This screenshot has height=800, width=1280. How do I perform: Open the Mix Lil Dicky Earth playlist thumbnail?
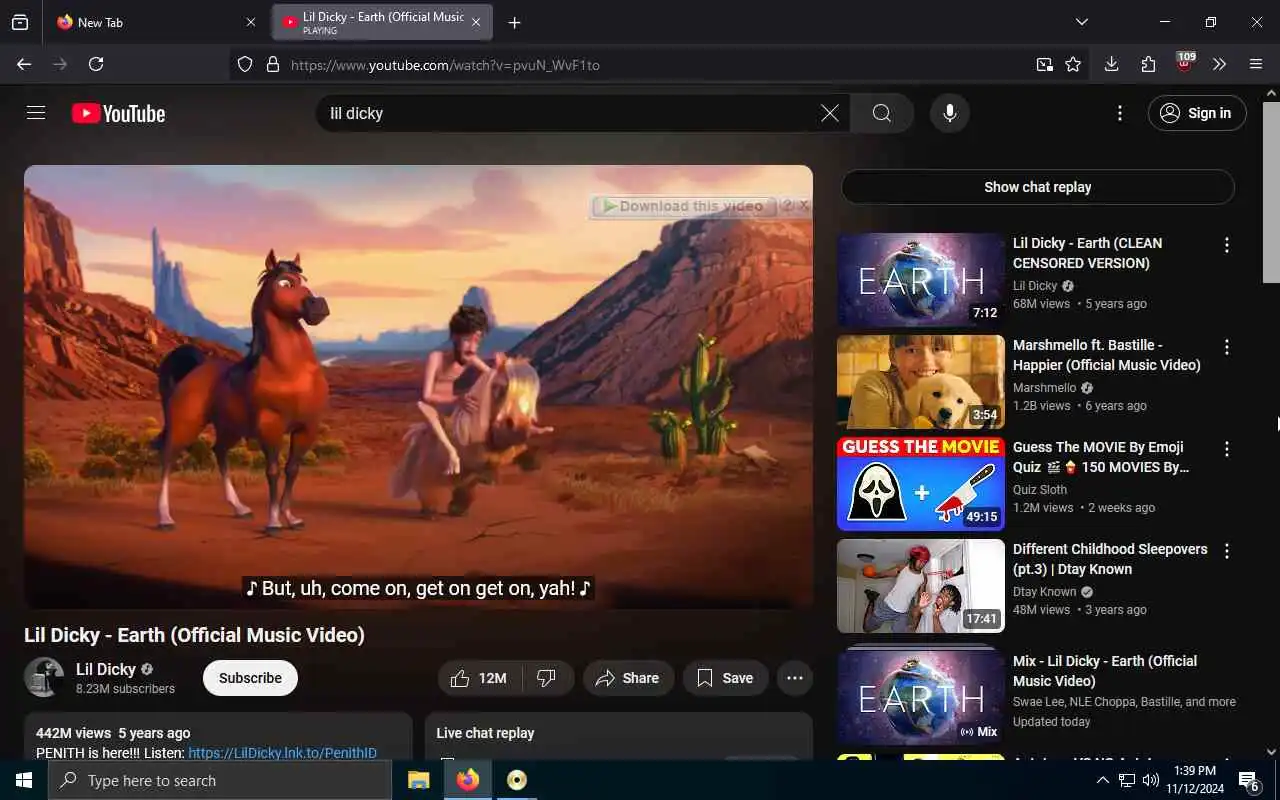click(921, 697)
